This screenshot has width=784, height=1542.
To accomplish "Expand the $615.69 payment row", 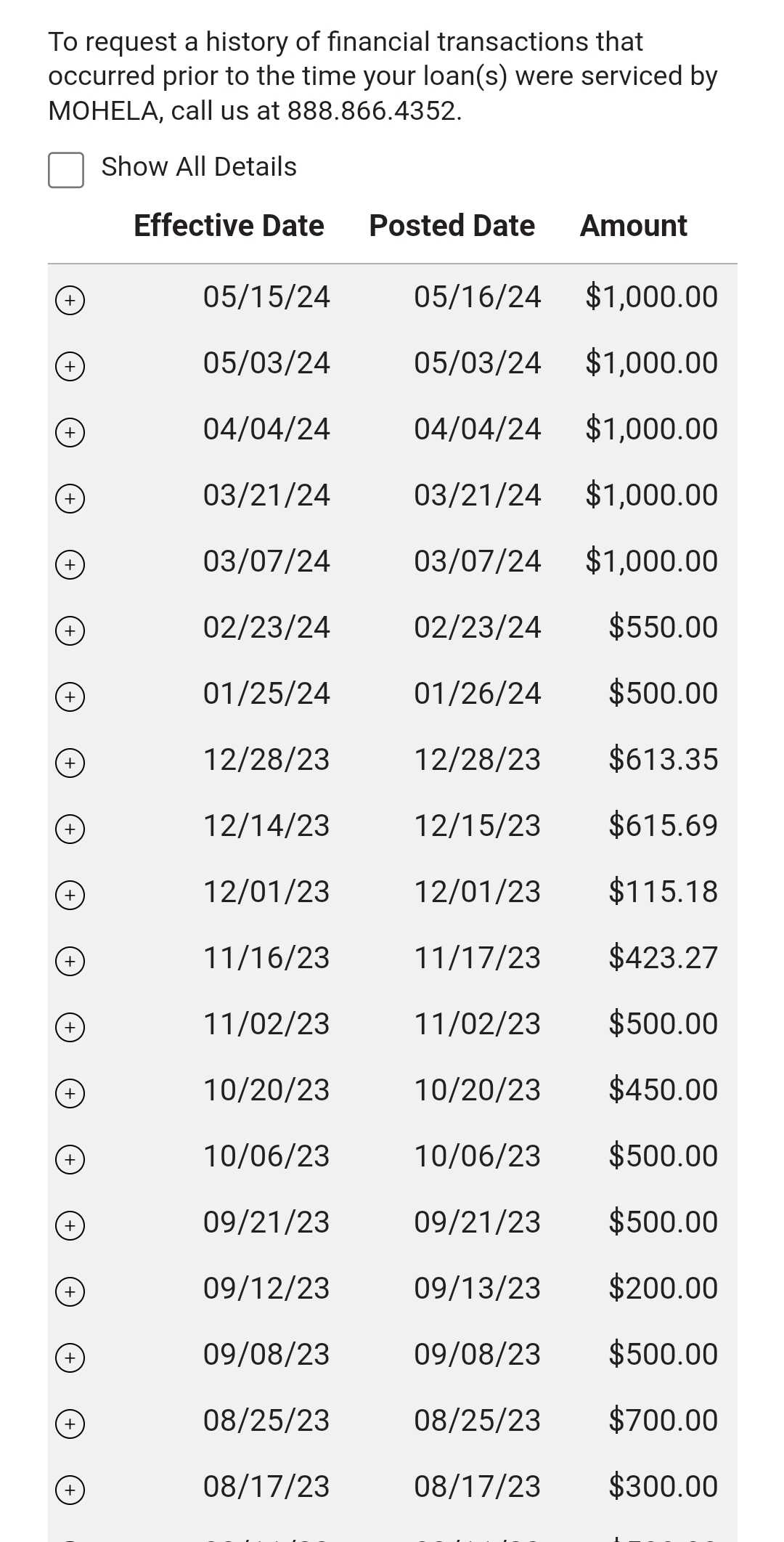I will pyautogui.click(x=70, y=829).
